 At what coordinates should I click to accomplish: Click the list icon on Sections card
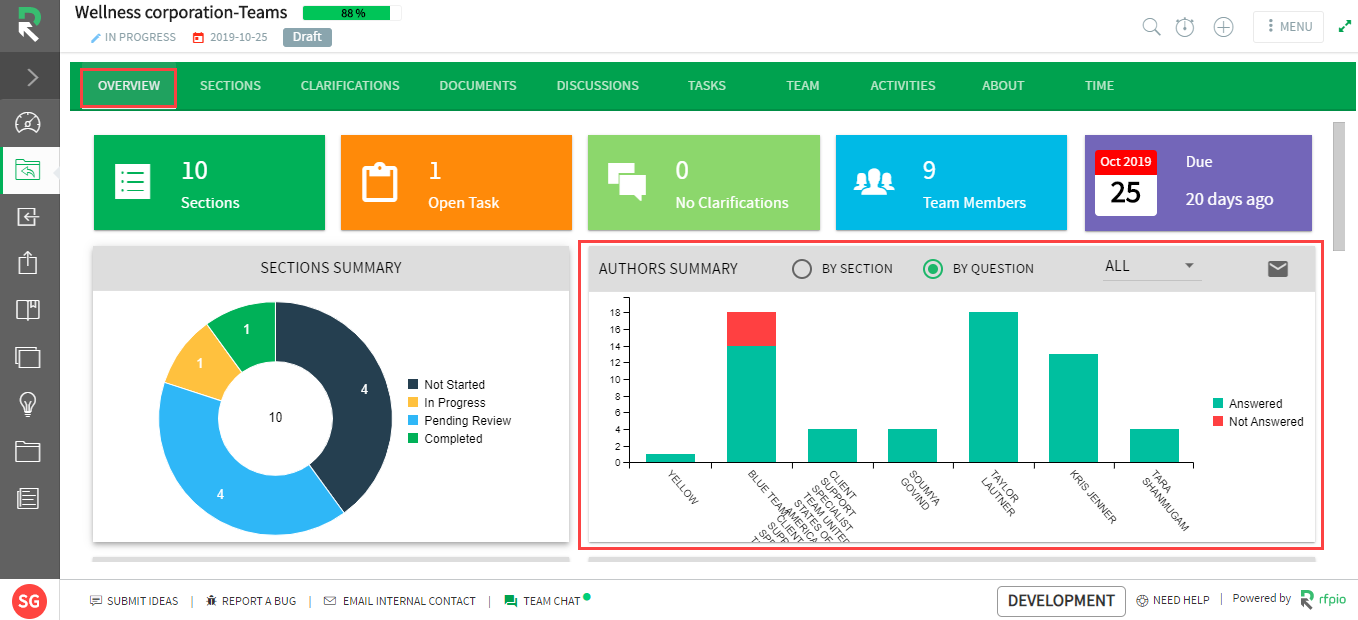click(133, 182)
